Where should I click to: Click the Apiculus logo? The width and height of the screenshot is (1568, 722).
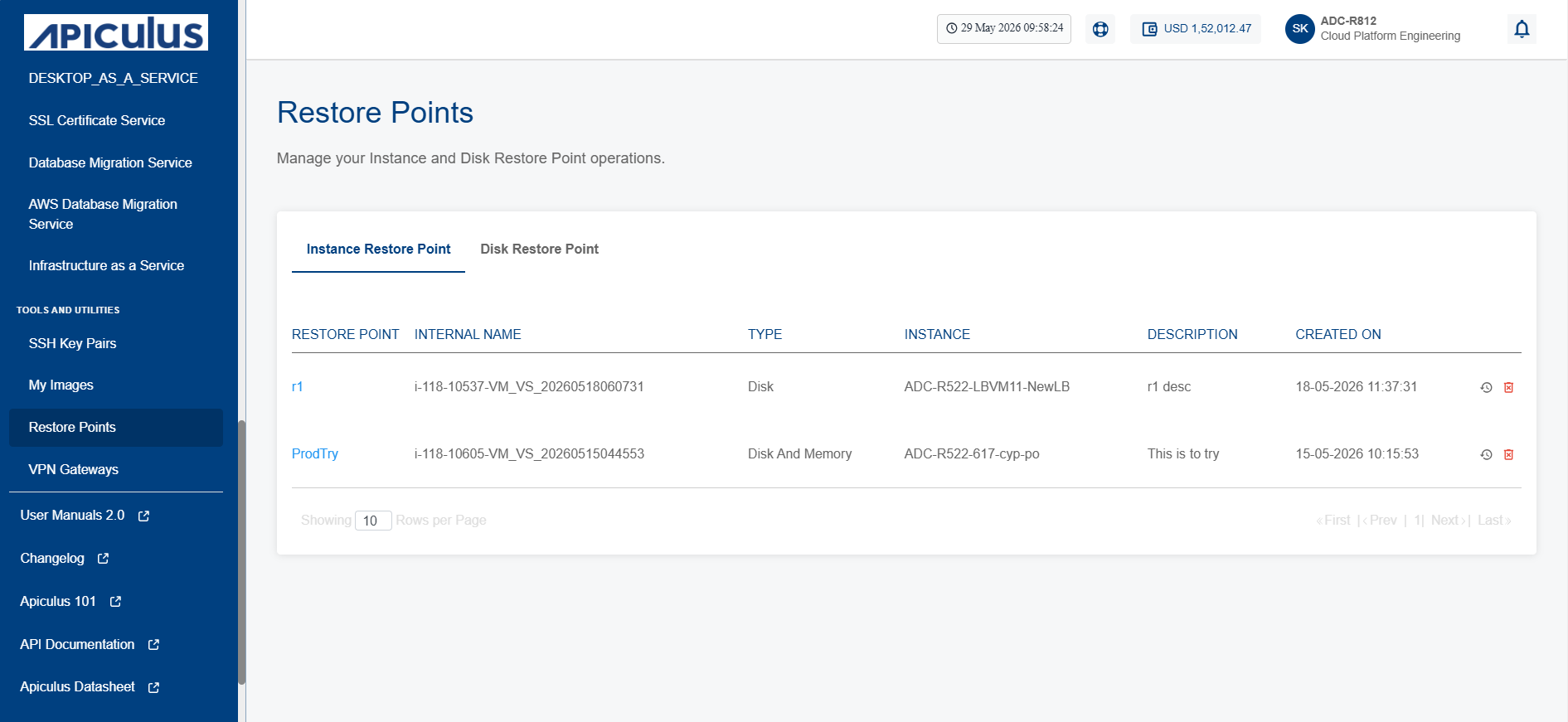point(116,32)
